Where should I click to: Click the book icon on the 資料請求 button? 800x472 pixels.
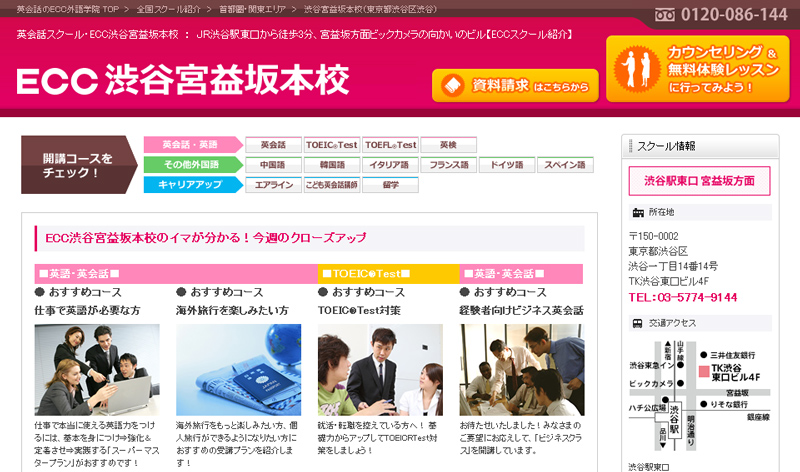click(x=452, y=85)
